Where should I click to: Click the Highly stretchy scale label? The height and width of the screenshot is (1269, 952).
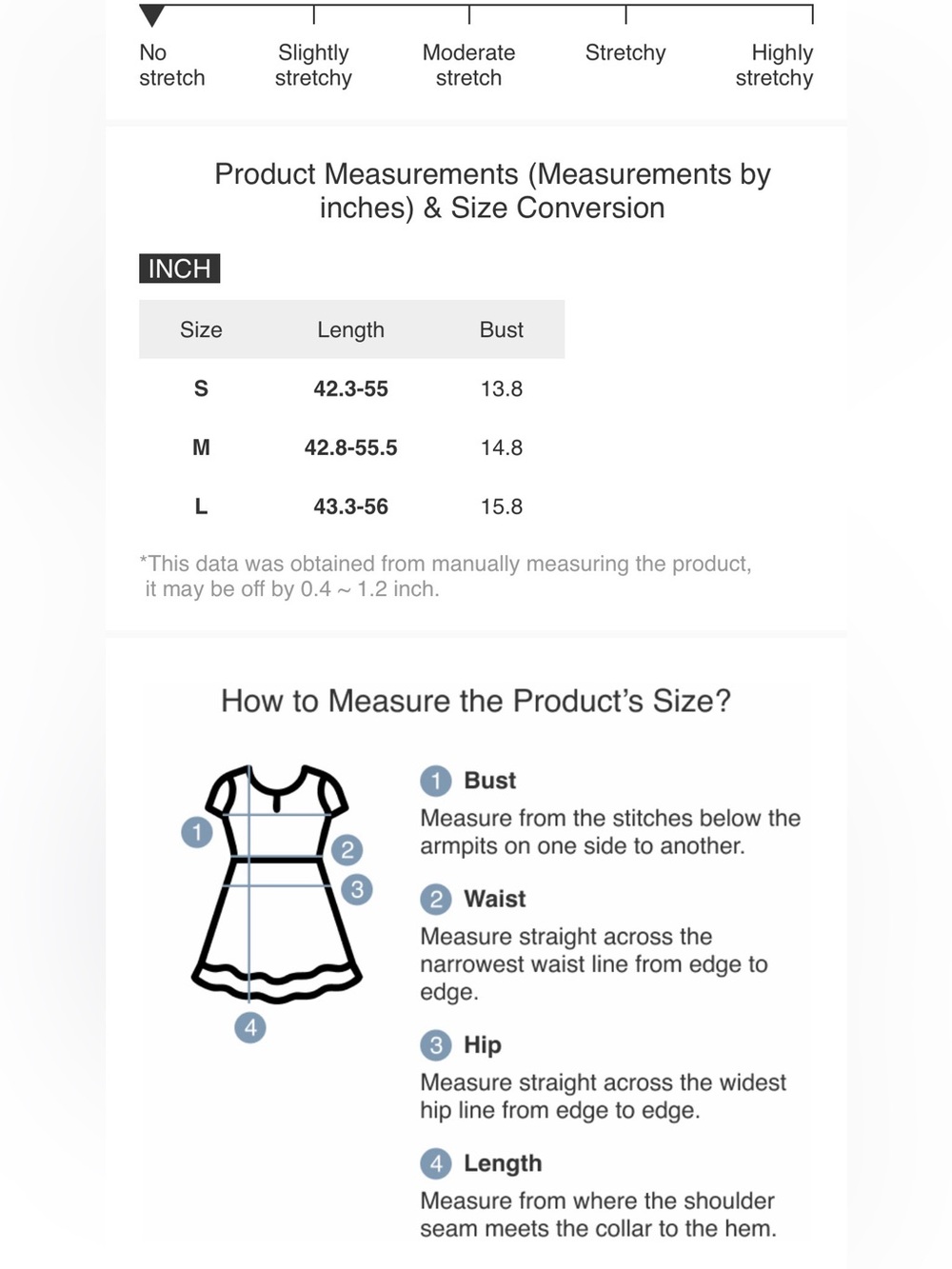(774, 65)
